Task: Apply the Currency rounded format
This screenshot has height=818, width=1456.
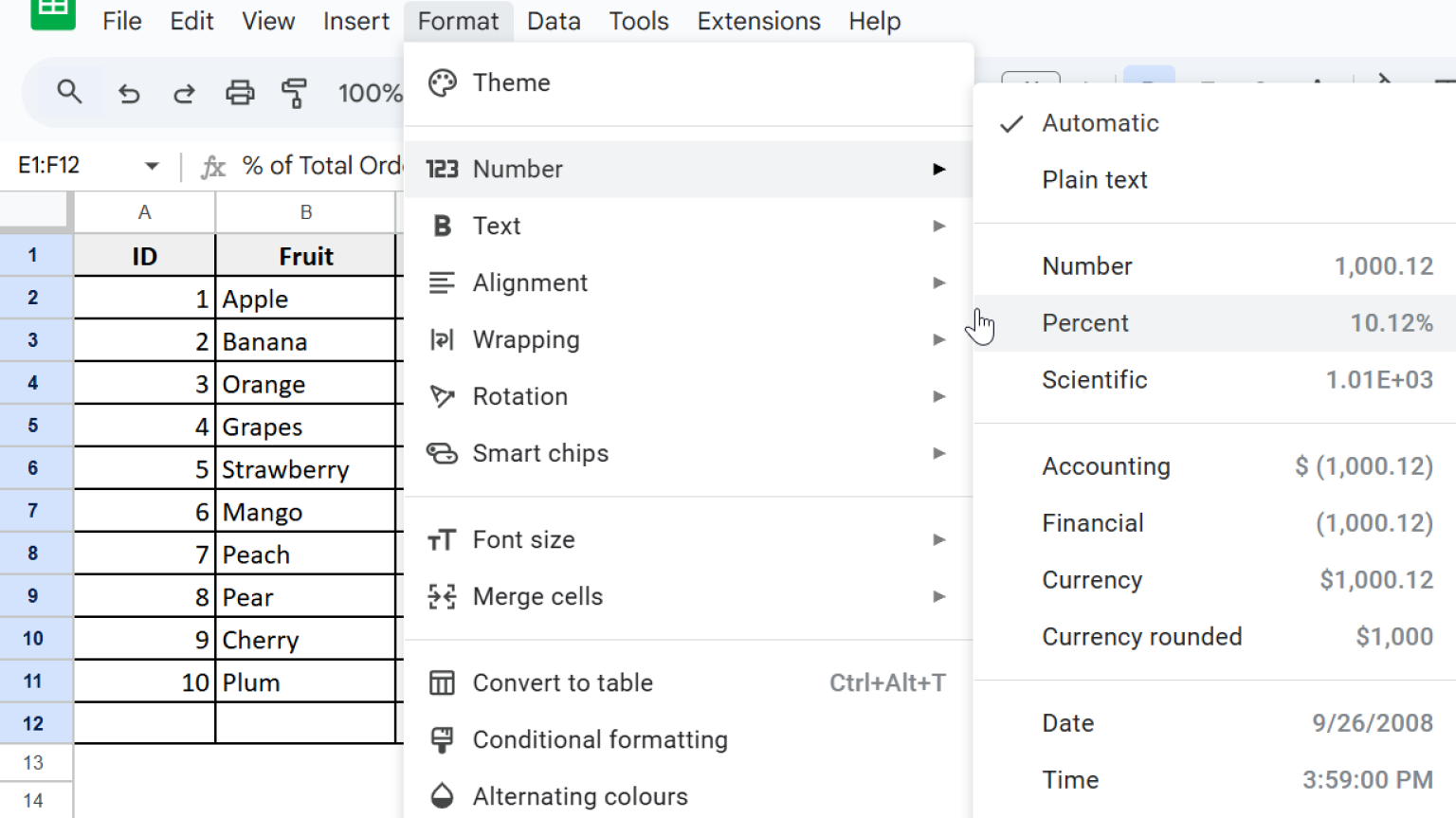Action: [1141, 636]
